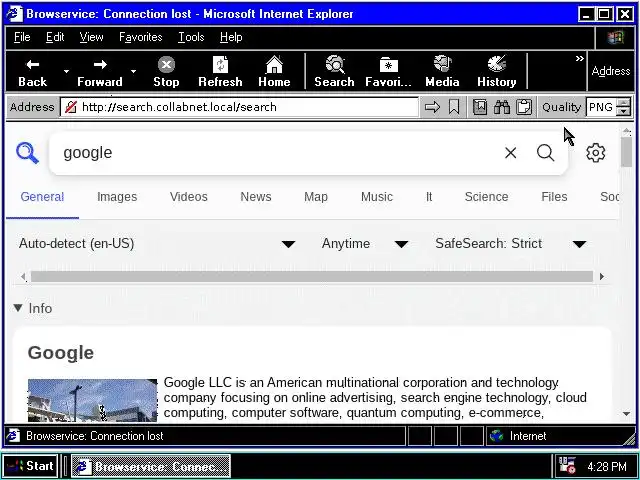Viewport: 640px width, 480px height.
Task: Click the Google infobox heading
Action: point(61,353)
